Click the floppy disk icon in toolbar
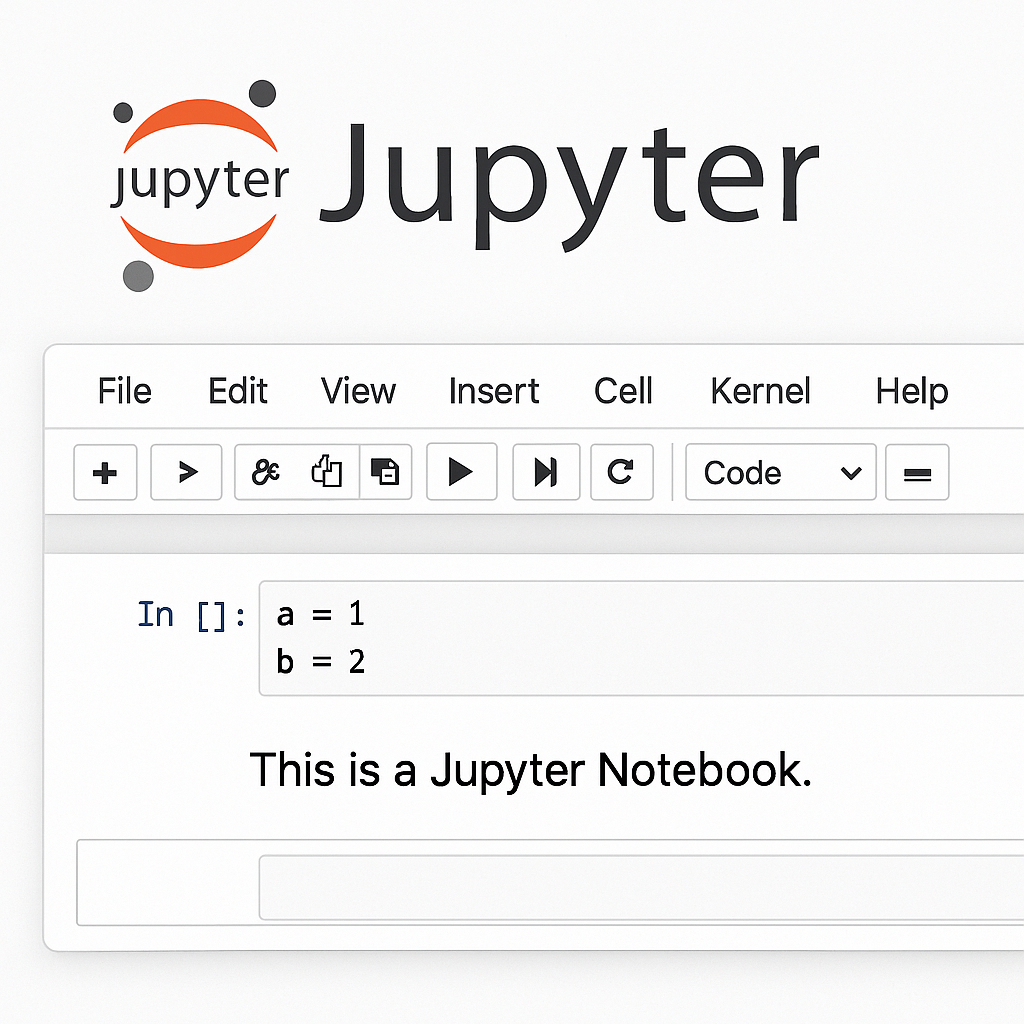The width and height of the screenshot is (1024, 1024). coord(385,473)
